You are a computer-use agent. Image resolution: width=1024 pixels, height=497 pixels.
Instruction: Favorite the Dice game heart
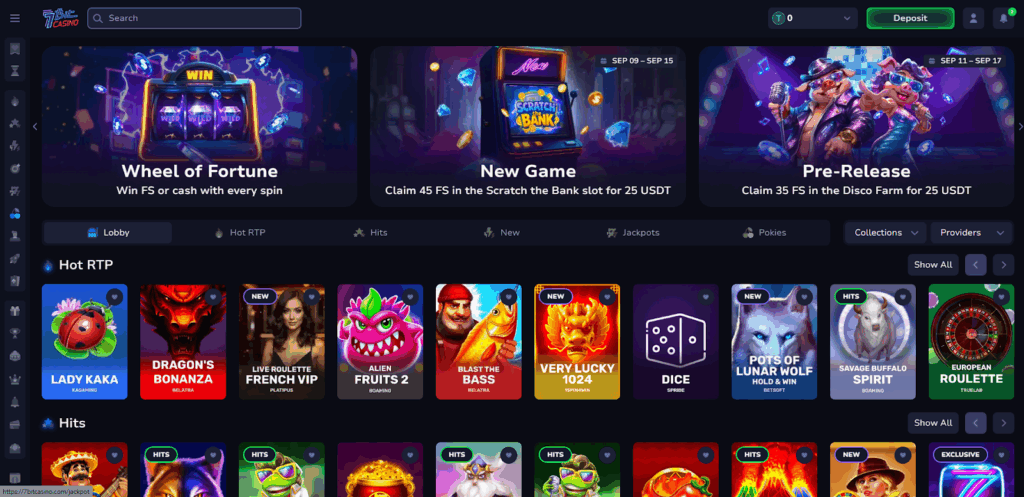[x=706, y=297]
